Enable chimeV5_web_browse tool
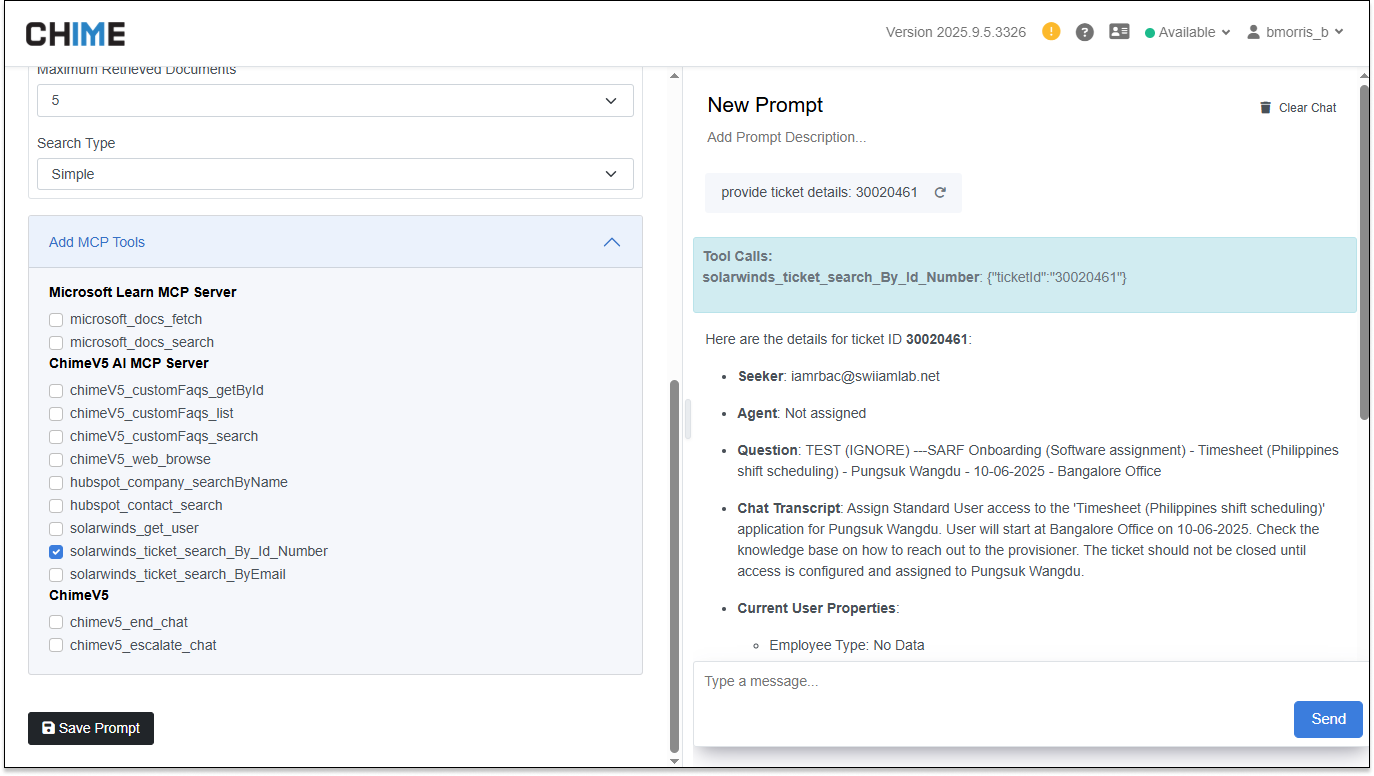This screenshot has width=1374, height=776. click(x=56, y=460)
